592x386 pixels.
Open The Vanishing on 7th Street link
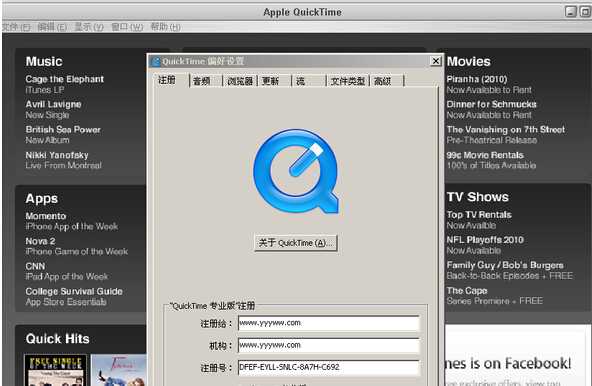click(x=506, y=135)
